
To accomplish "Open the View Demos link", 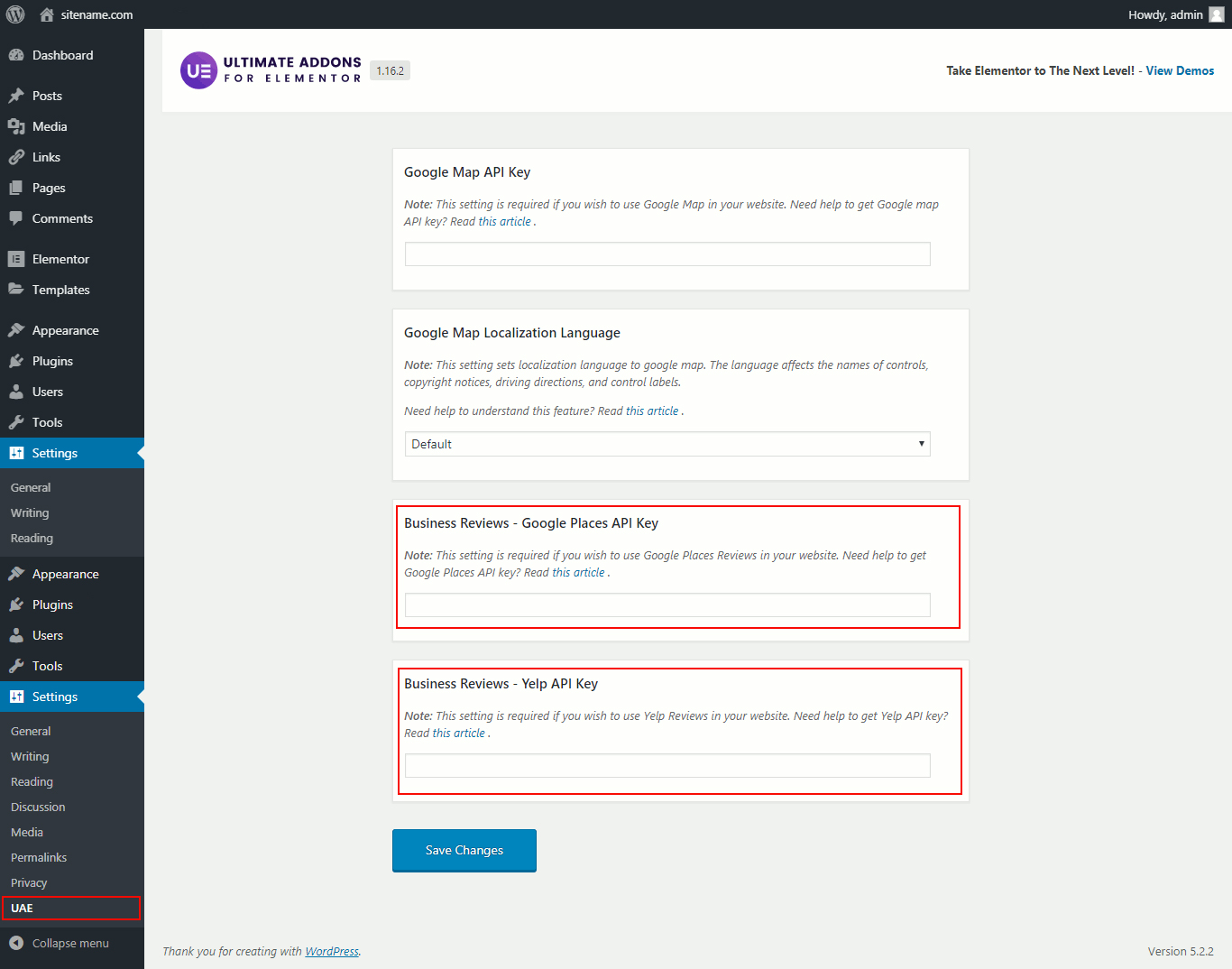I will tap(1180, 70).
